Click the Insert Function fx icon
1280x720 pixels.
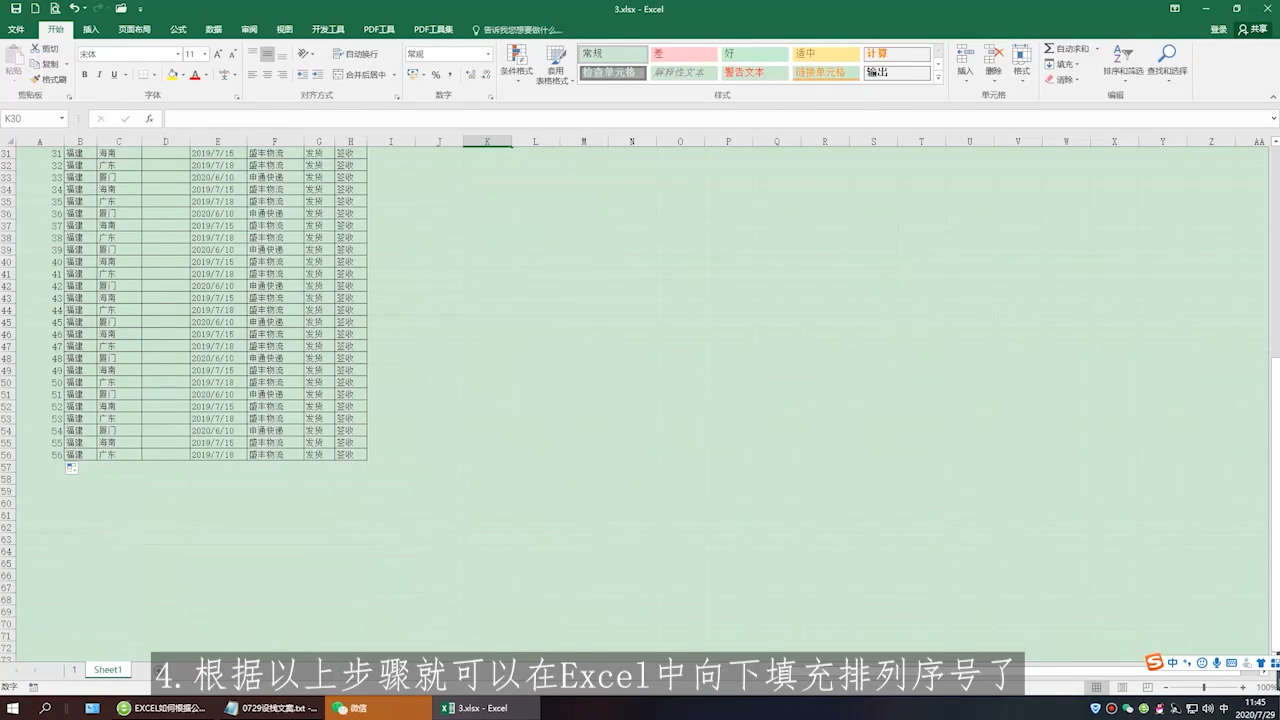click(149, 119)
